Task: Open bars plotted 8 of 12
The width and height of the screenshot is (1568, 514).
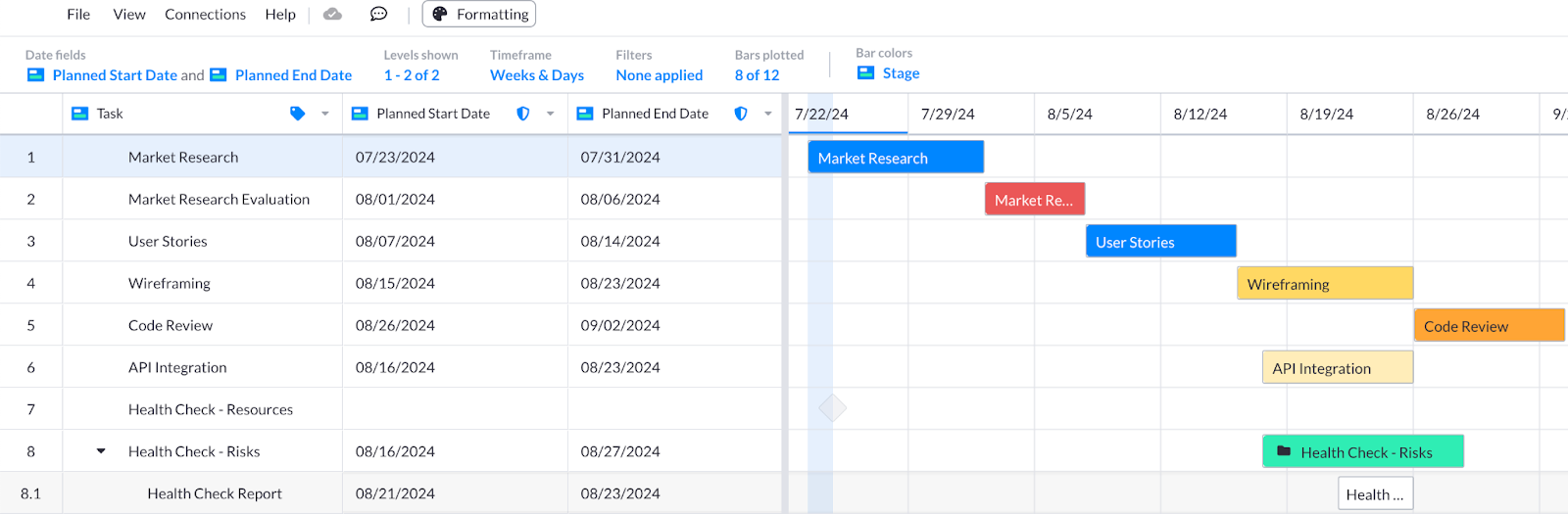Action: tap(758, 75)
